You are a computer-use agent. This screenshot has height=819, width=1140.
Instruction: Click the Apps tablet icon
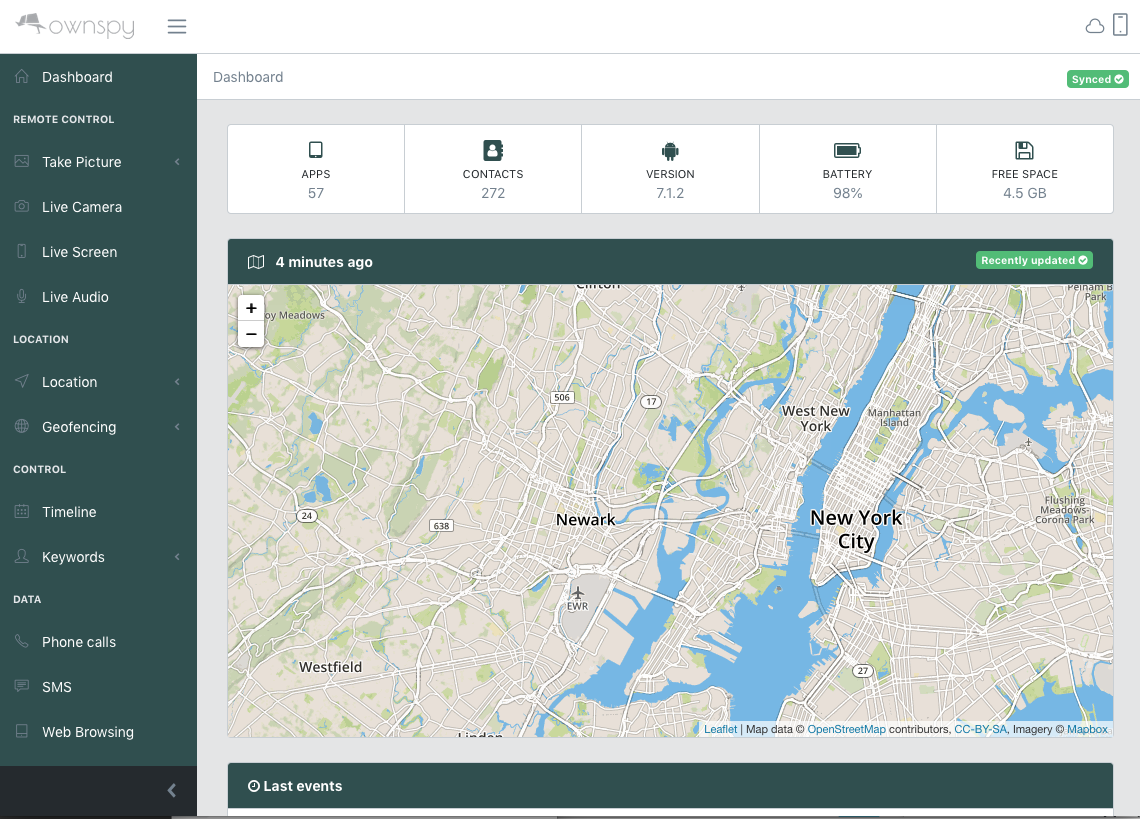(316, 150)
